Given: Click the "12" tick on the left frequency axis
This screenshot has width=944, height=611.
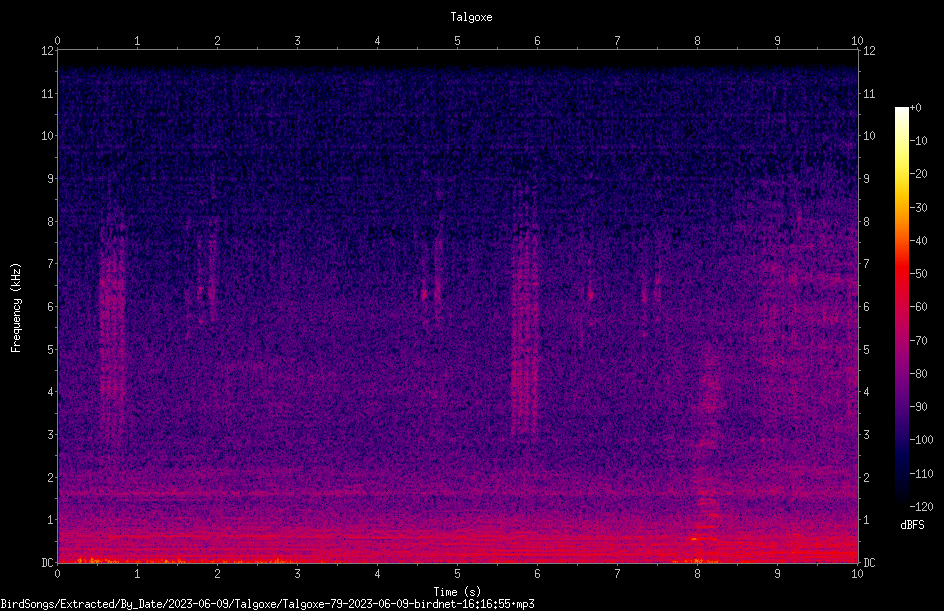Looking at the screenshot, I should (48, 51).
